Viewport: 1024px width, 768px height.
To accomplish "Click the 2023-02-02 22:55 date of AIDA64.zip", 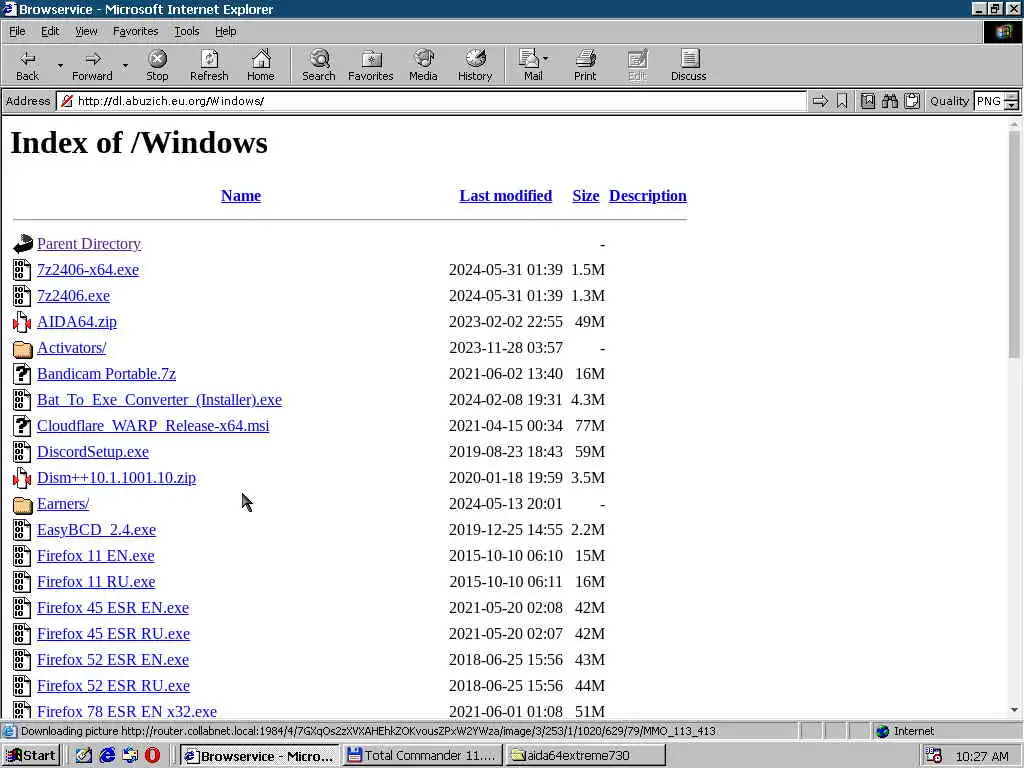I will coord(505,322).
